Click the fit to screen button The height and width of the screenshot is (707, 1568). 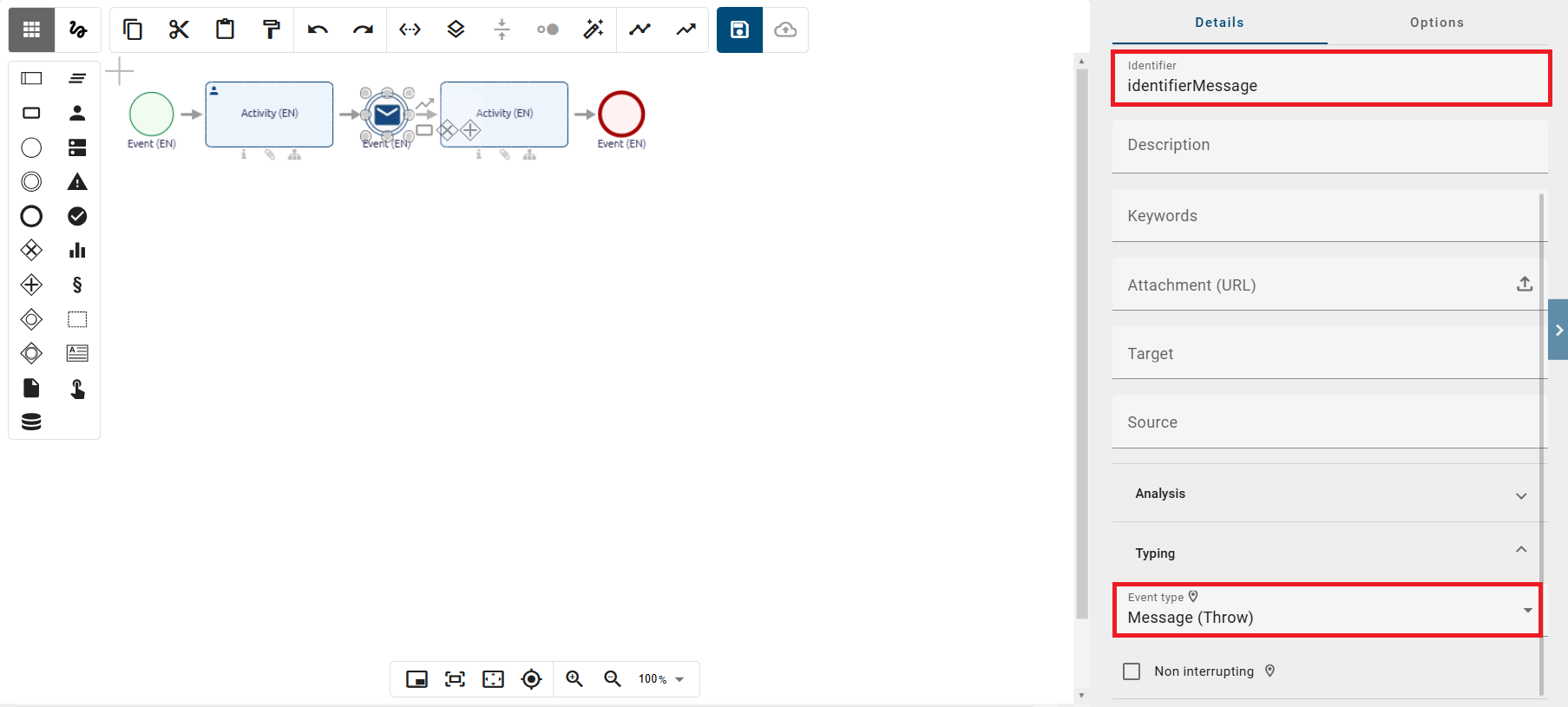[455, 679]
